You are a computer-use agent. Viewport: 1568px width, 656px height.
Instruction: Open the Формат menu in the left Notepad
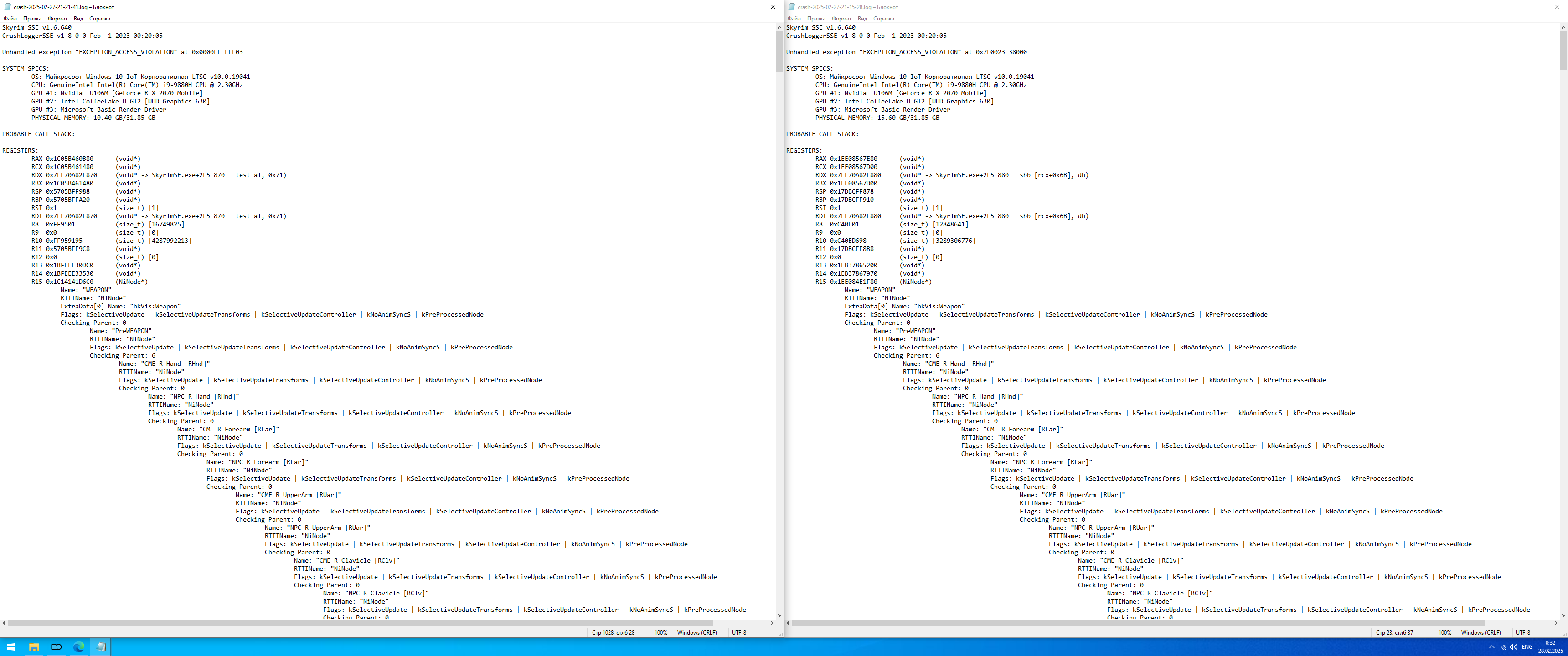pos(58,19)
